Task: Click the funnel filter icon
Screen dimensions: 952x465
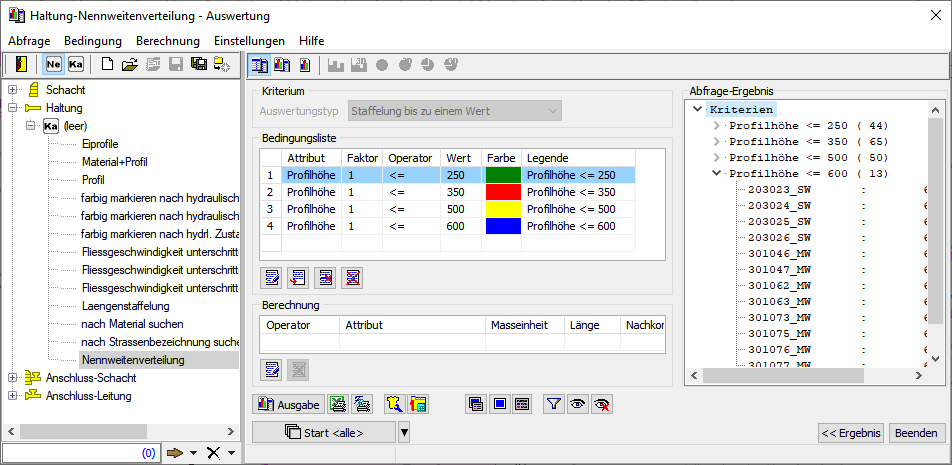Action: [553, 404]
